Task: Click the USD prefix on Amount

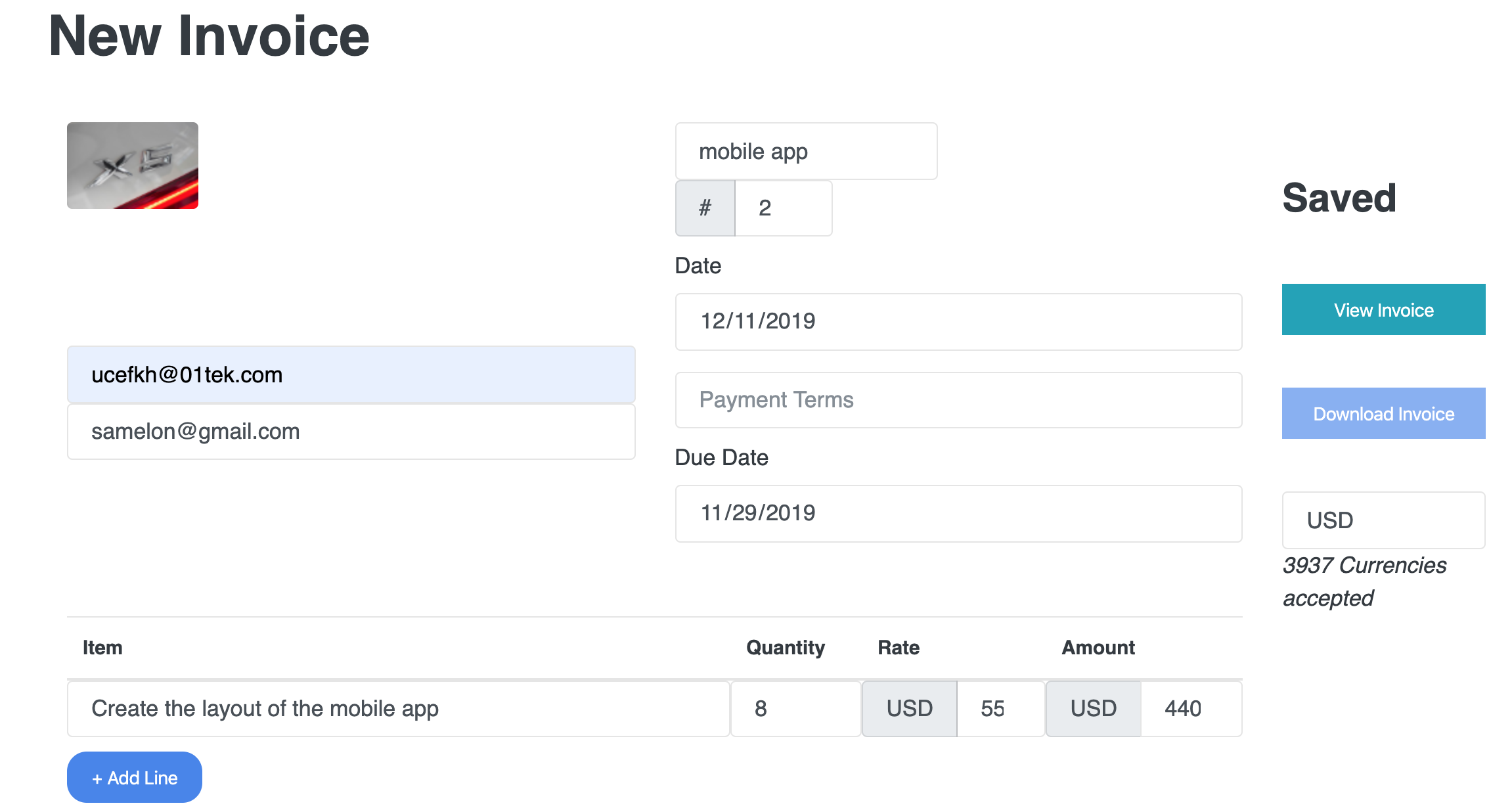Action: coord(1094,709)
